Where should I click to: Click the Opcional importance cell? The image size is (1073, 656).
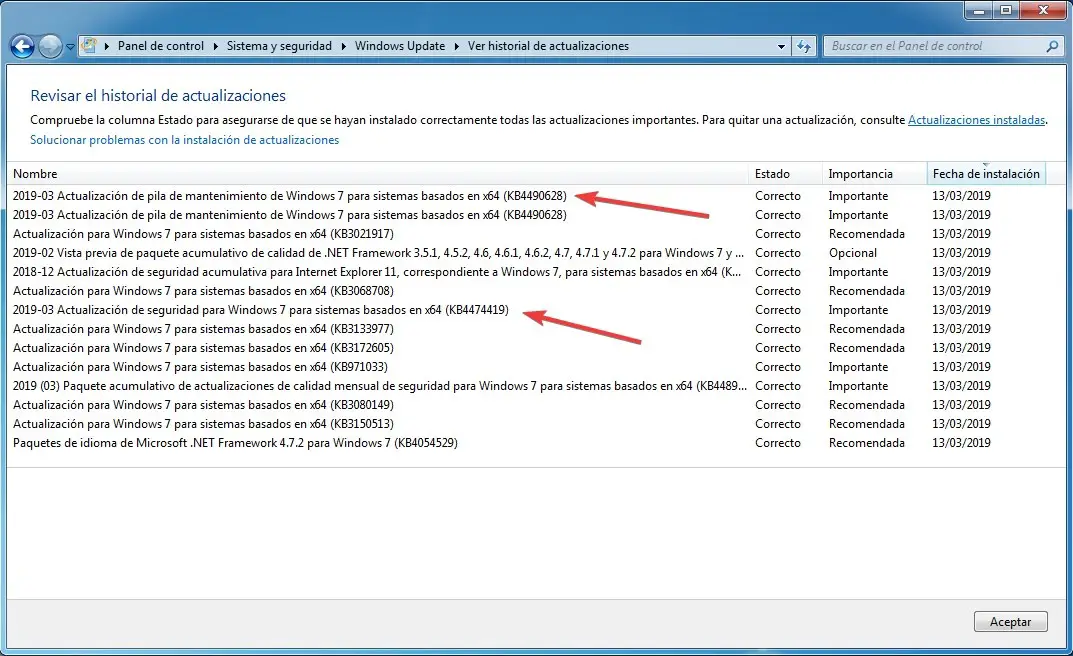(x=853, y=253)
